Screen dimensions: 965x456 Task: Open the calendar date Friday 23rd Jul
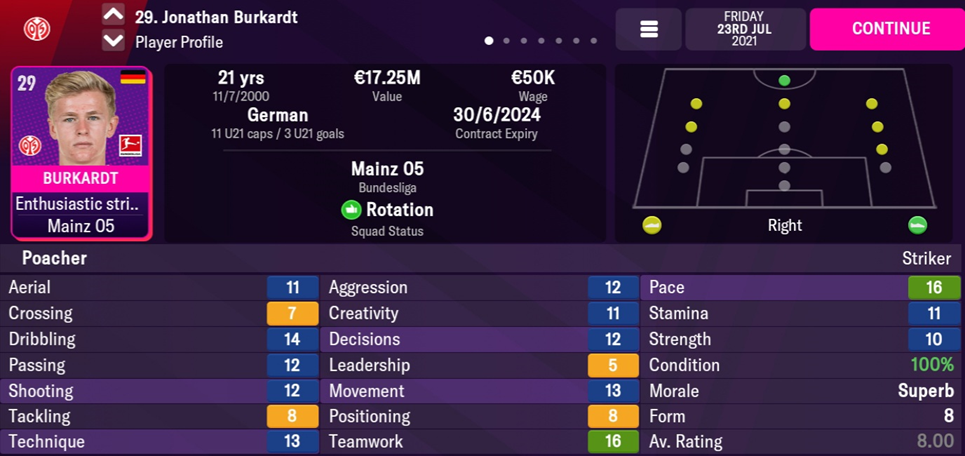pos(744,29)
